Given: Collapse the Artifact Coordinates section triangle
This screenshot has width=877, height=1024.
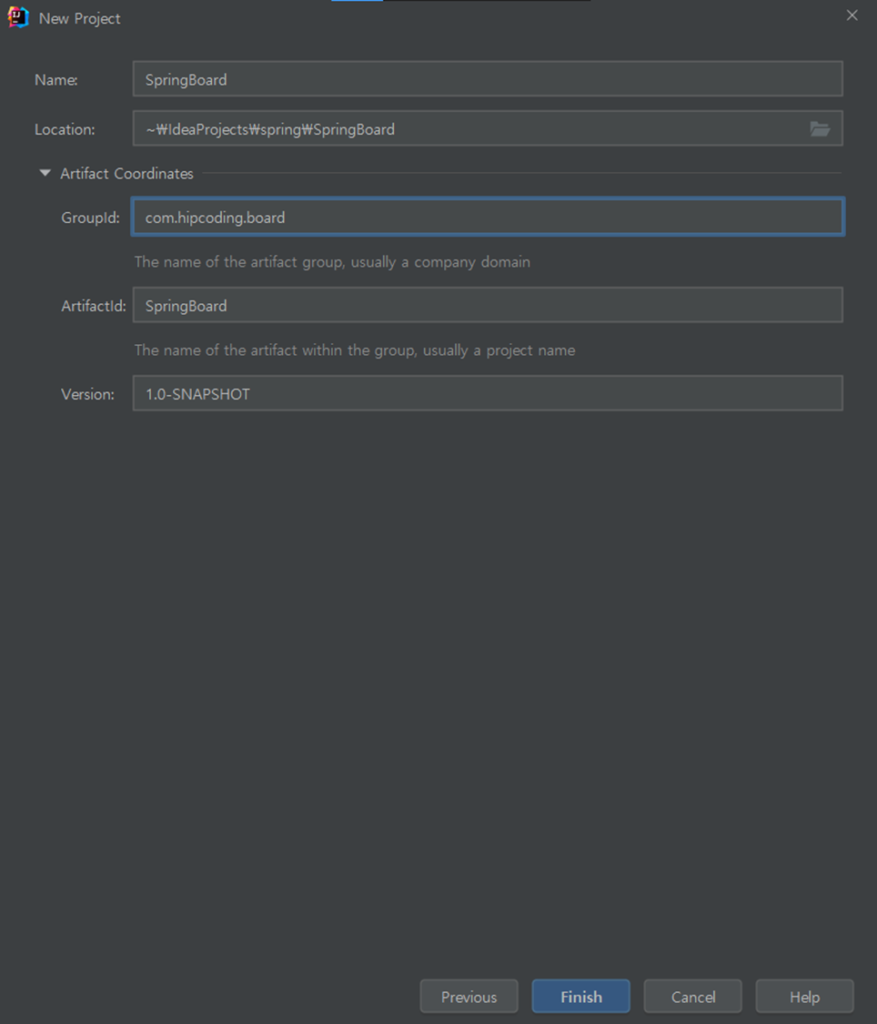Looking at the screenshot, I should coord(44,173).
